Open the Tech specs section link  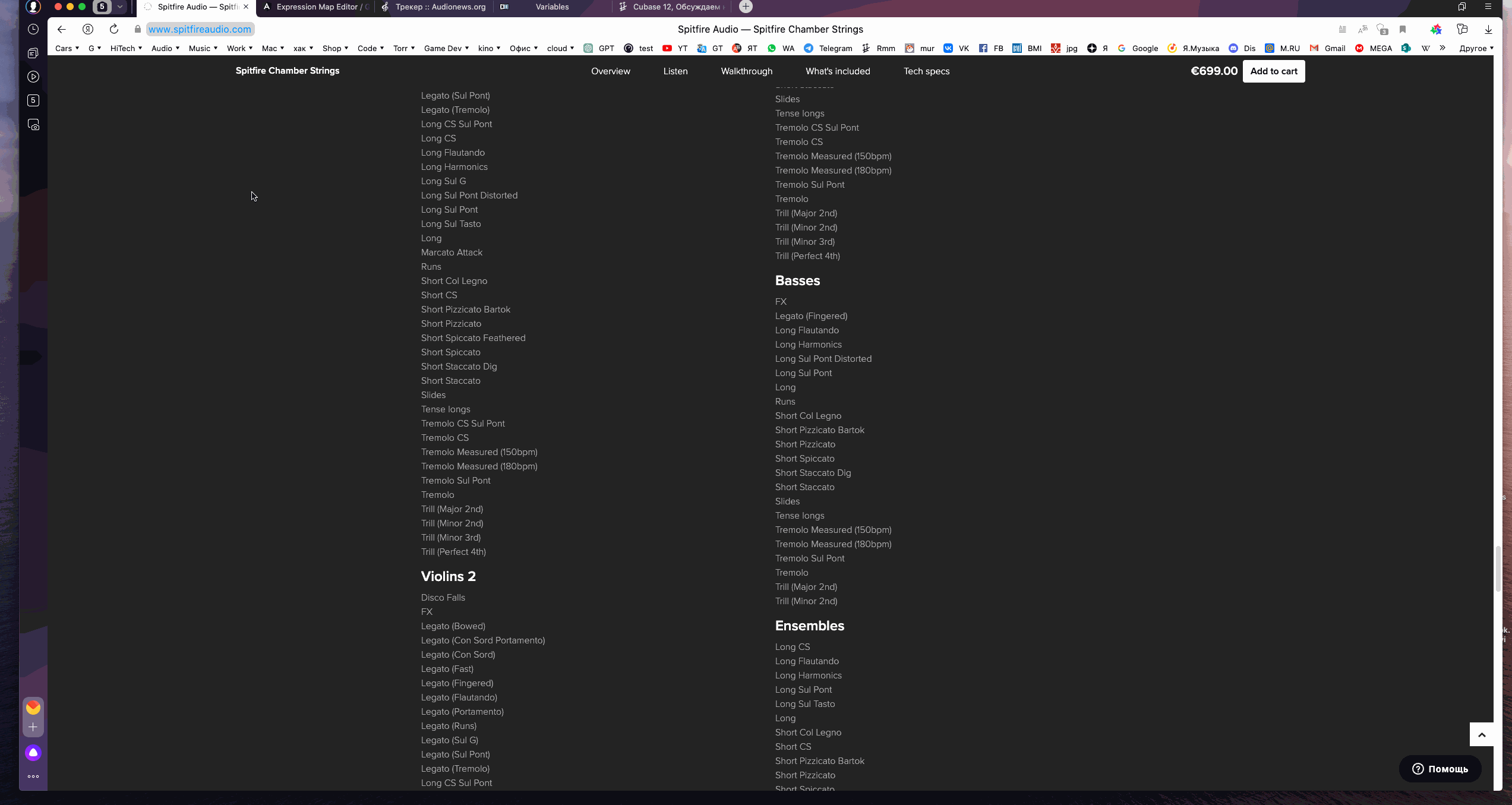[x=926, y=71]
